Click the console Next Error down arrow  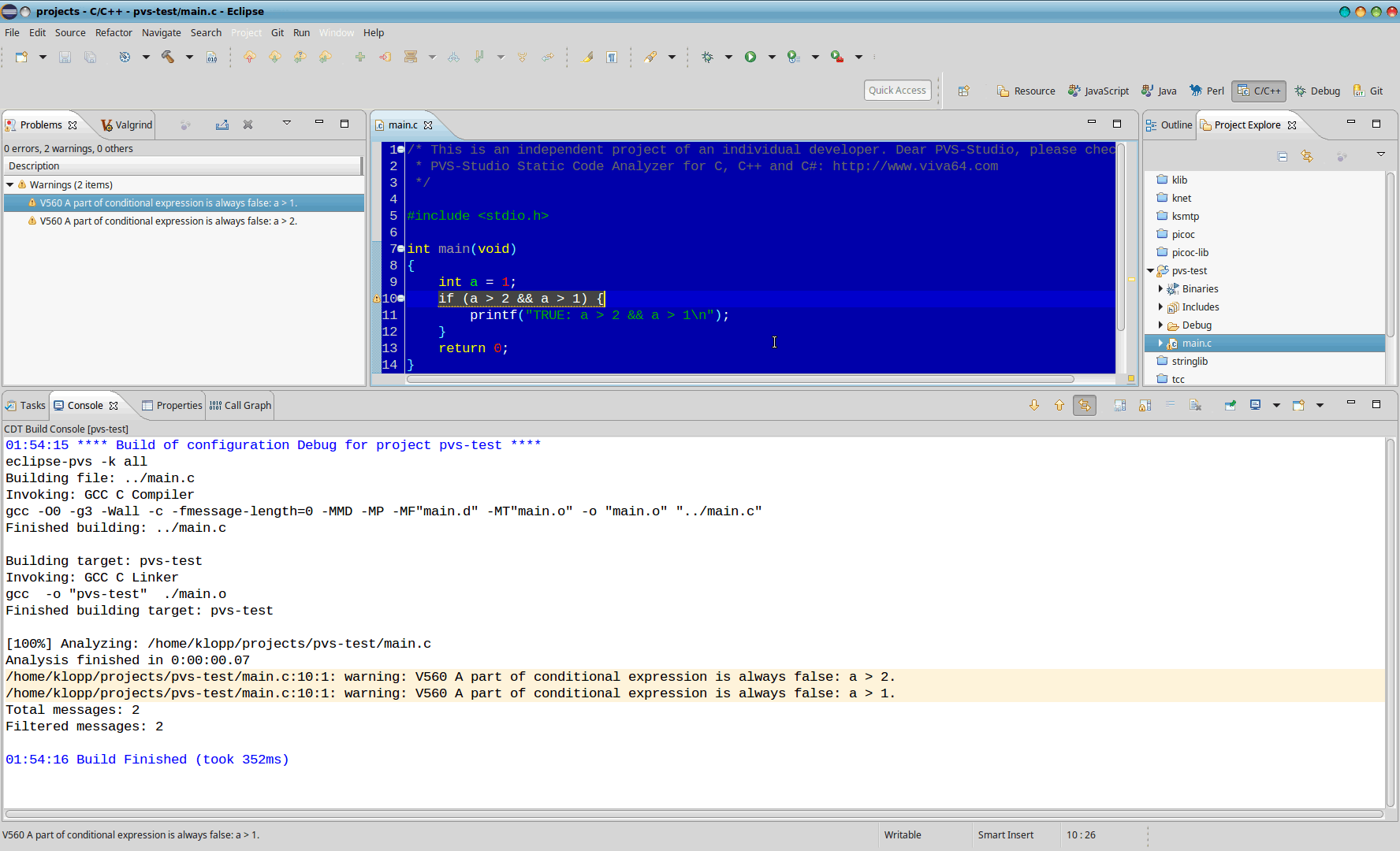coord(1034,405)
